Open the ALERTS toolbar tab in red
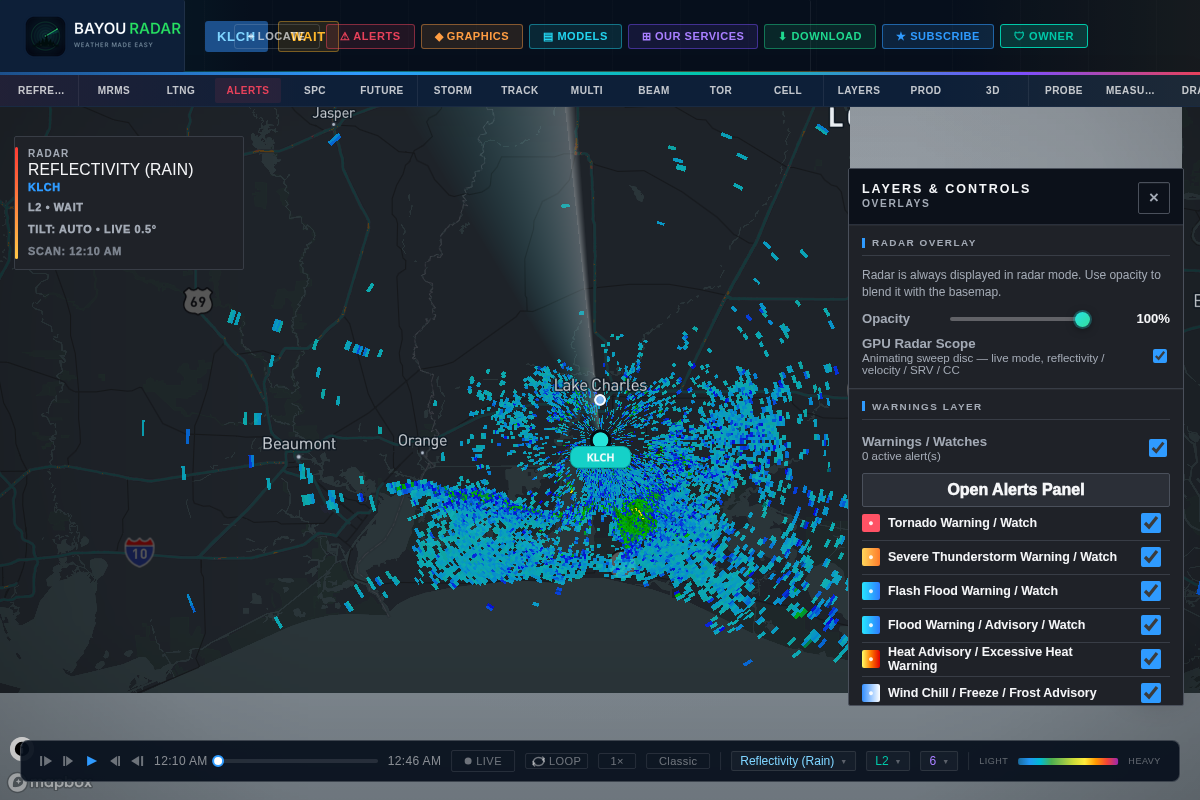 tap(248, 90)
